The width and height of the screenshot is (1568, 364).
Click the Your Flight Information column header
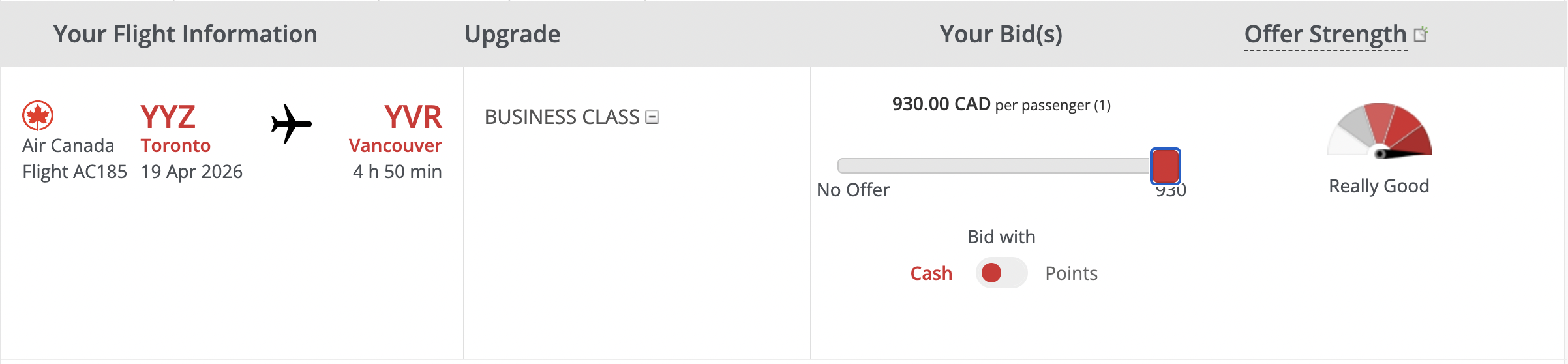pyautogui.click(x=185, y=35)
